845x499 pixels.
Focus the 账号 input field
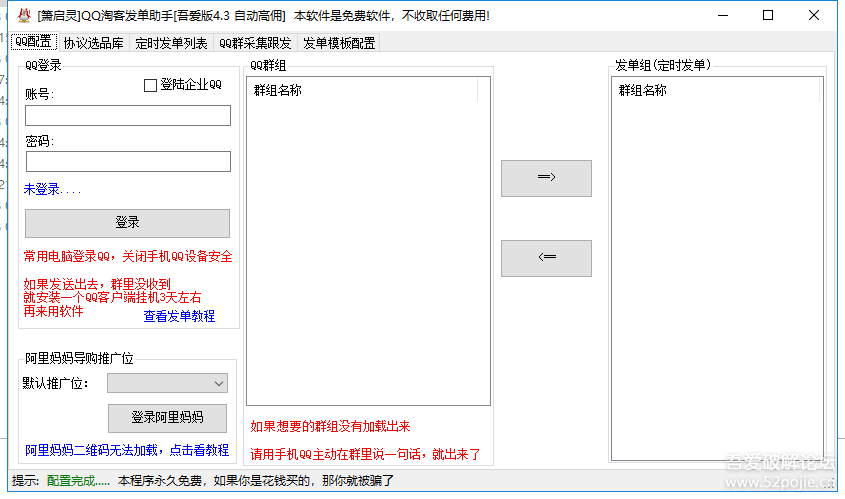click(x=128, y=115)
